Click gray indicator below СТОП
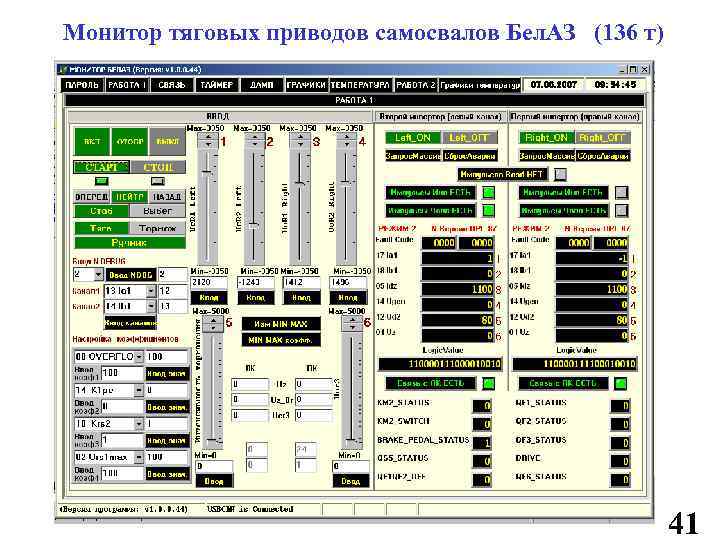The height and width of the screenshot is (540, 720). (158, 181)
